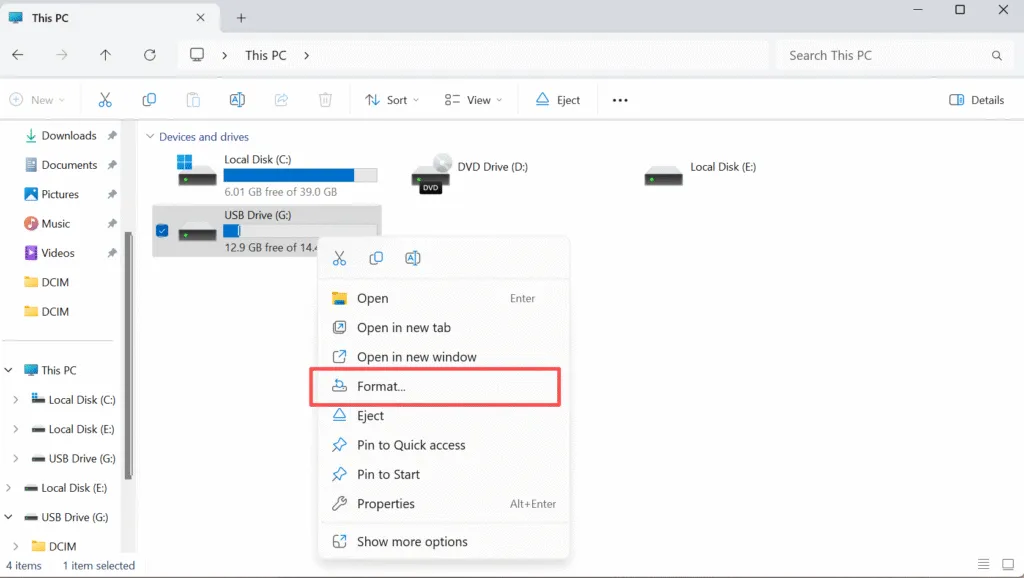This screenshot has height=578, width=1024.
Task: Toggle the Details pane on
Action: click(x=977, y=100)
